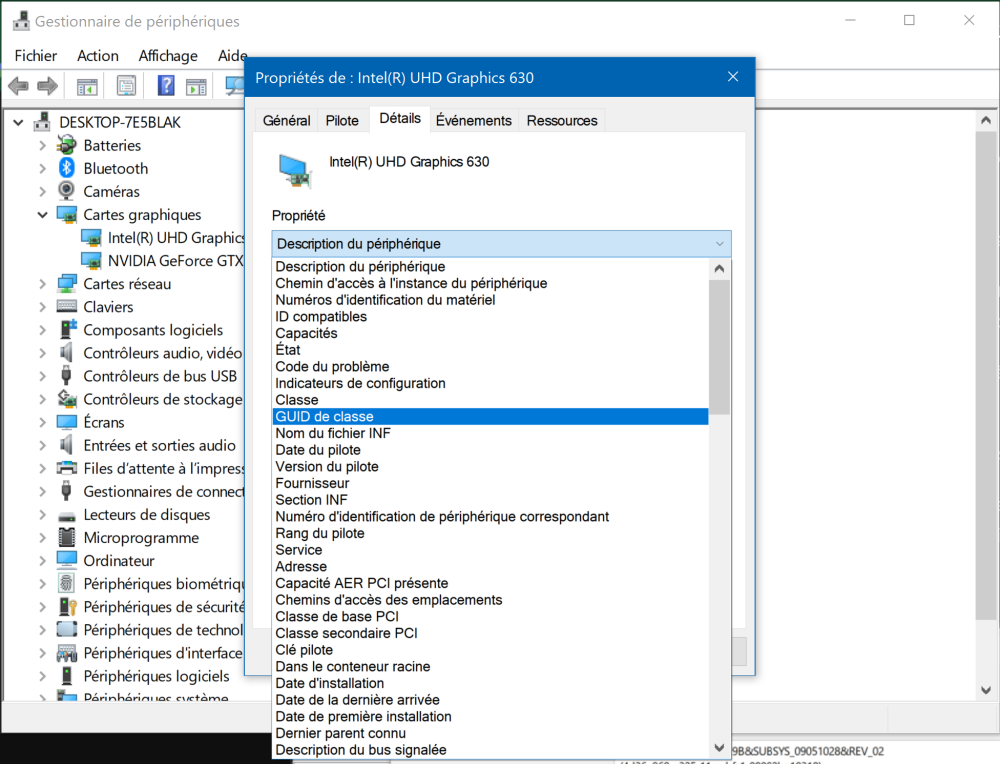Image resolution: width=1000 pixels, height=764 pixels.
Task: Collapse the Cartes graphiques node
Action: tap(42, 215)
